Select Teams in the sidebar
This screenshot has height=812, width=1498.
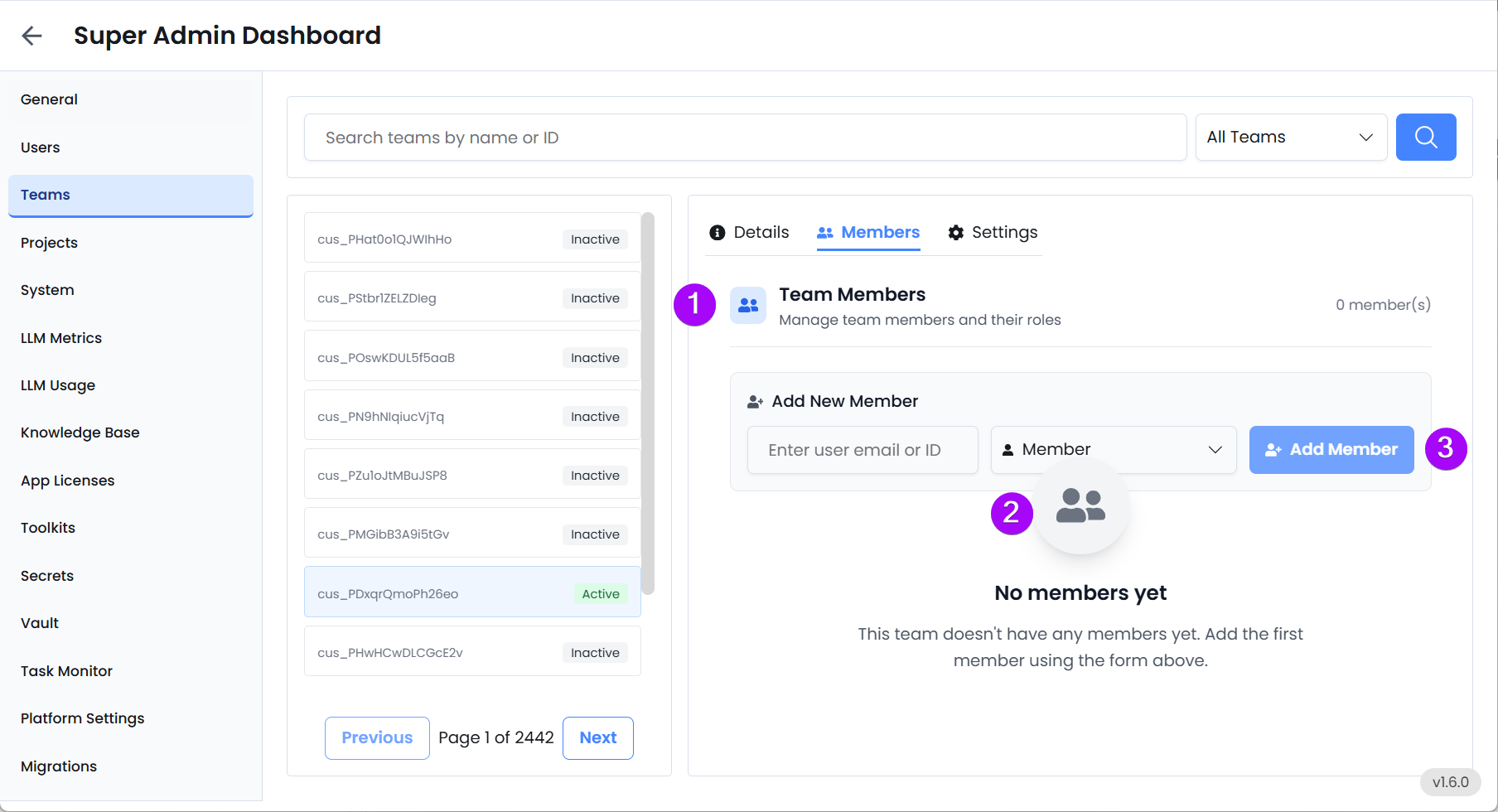click(x=131, y=196)
